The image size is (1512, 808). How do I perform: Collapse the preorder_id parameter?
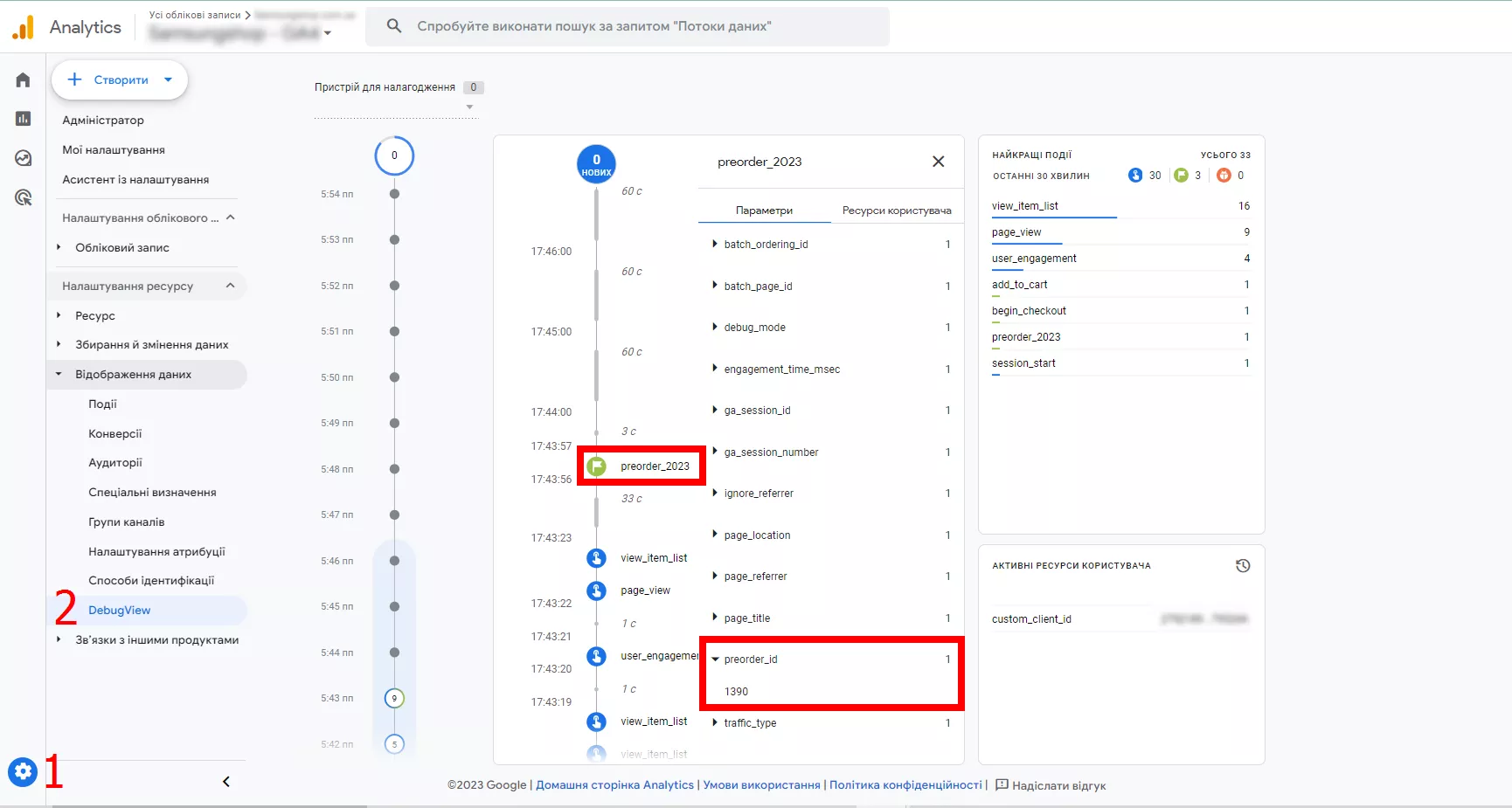715,660
